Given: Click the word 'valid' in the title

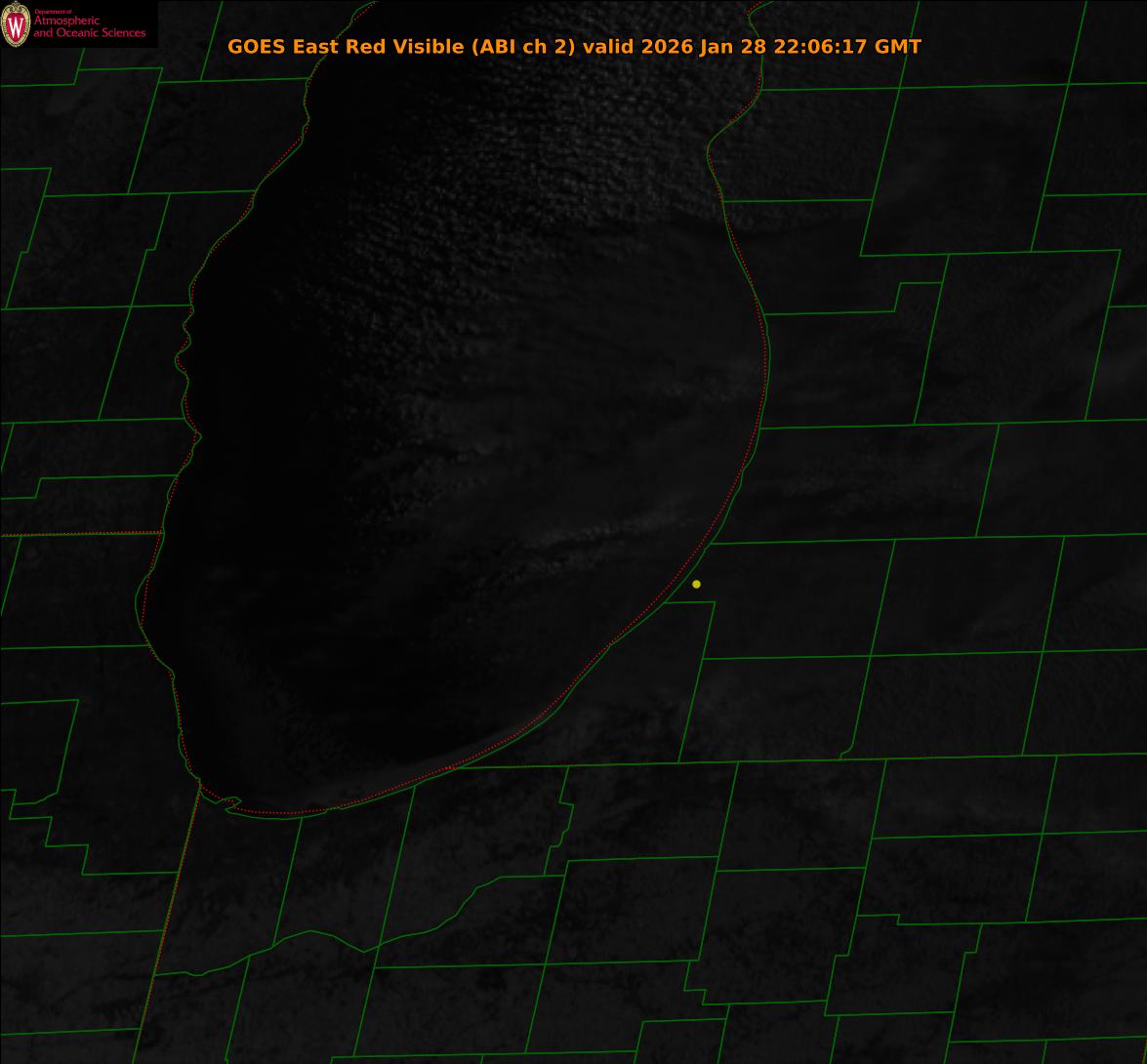Looking at the screenshot, I should [609, 47].
